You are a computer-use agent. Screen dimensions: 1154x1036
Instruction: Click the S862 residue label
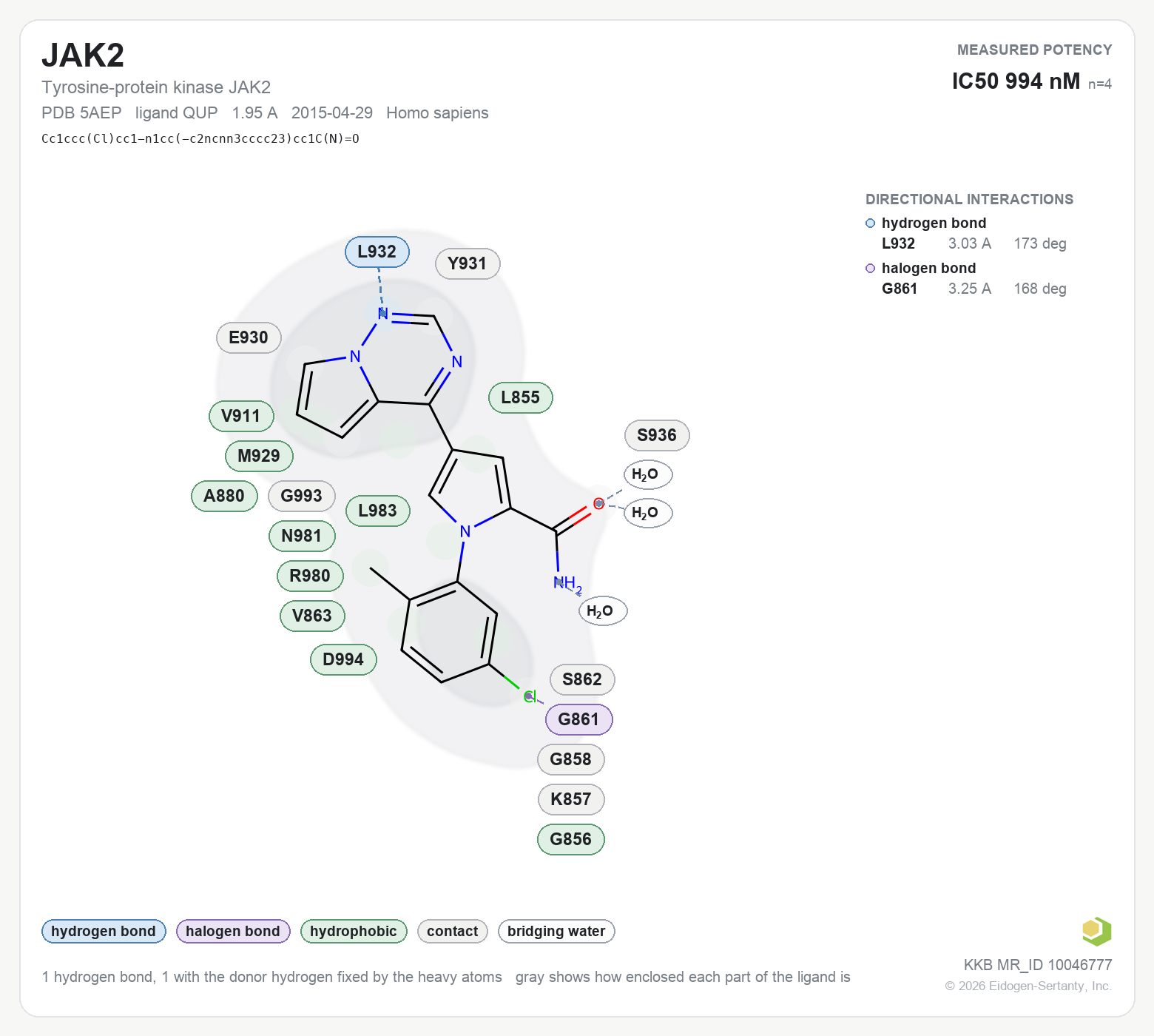pyautogui.click(x=582, y=679)
